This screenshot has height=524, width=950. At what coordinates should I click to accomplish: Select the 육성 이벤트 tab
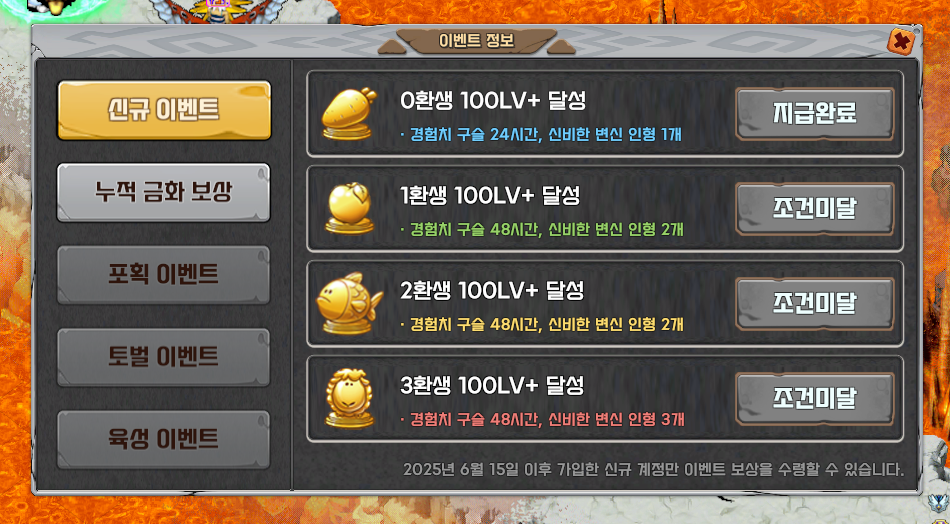pyautogui.click(x=164, y=440)
